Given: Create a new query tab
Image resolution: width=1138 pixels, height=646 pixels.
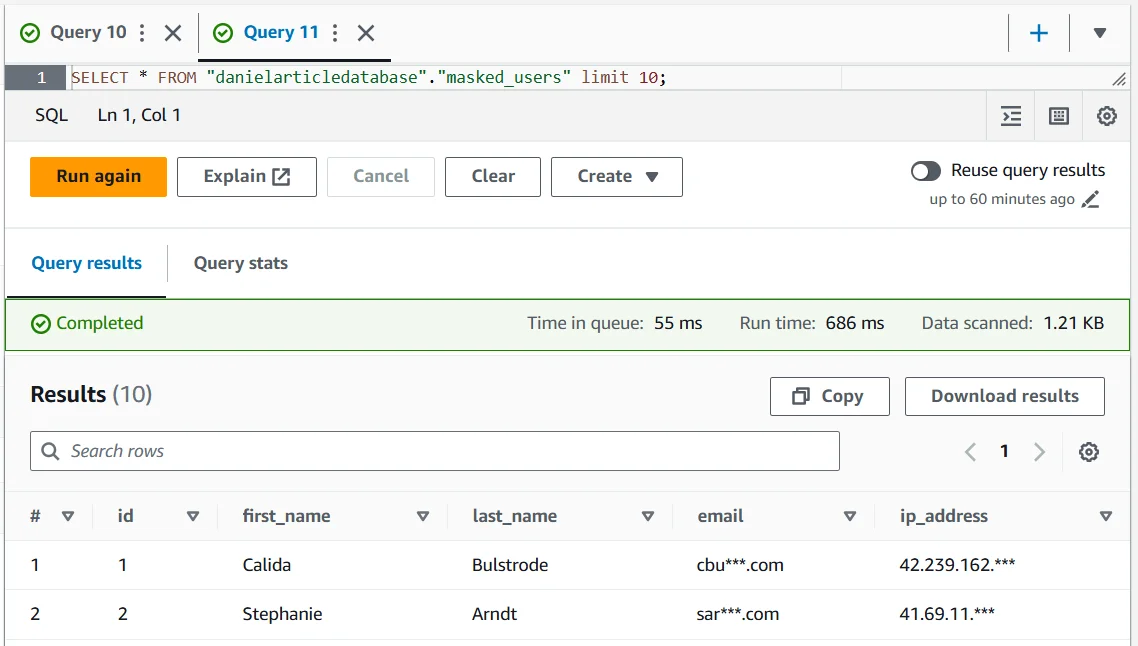Looking at the screenshot, I should coord(1038,32).
